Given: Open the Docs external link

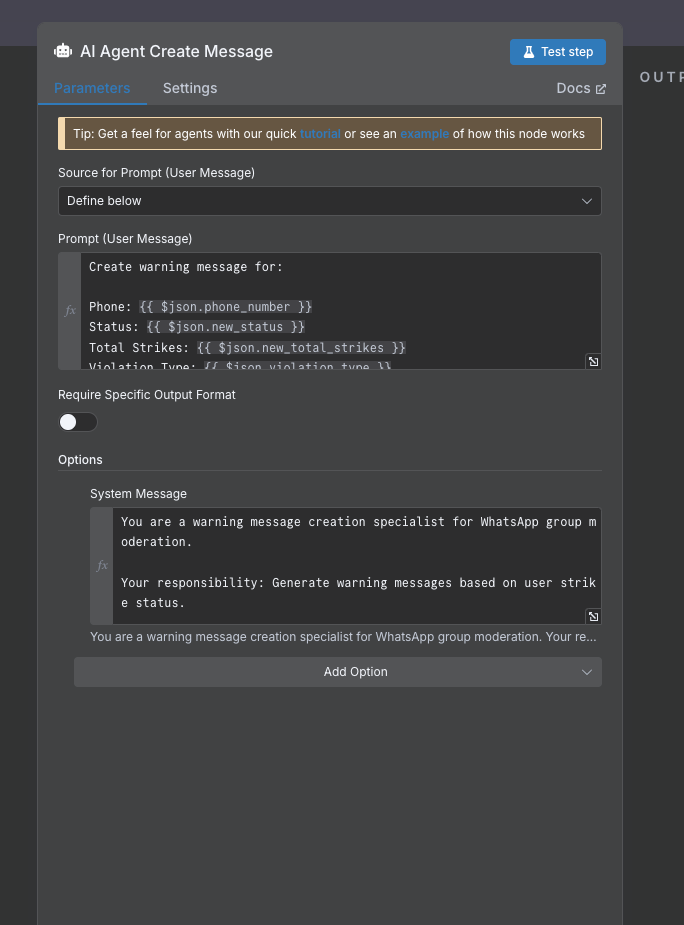Looking at the screenshot, I should pos(581,88).
